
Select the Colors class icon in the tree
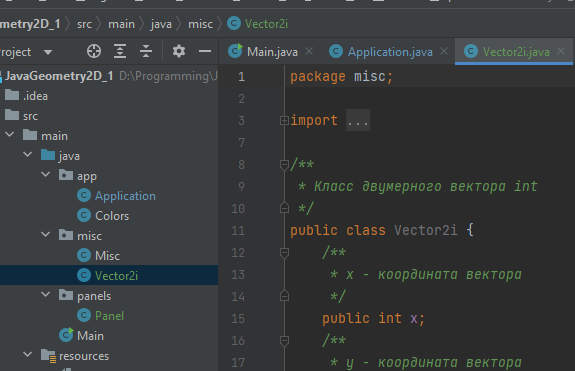[84, 215]
